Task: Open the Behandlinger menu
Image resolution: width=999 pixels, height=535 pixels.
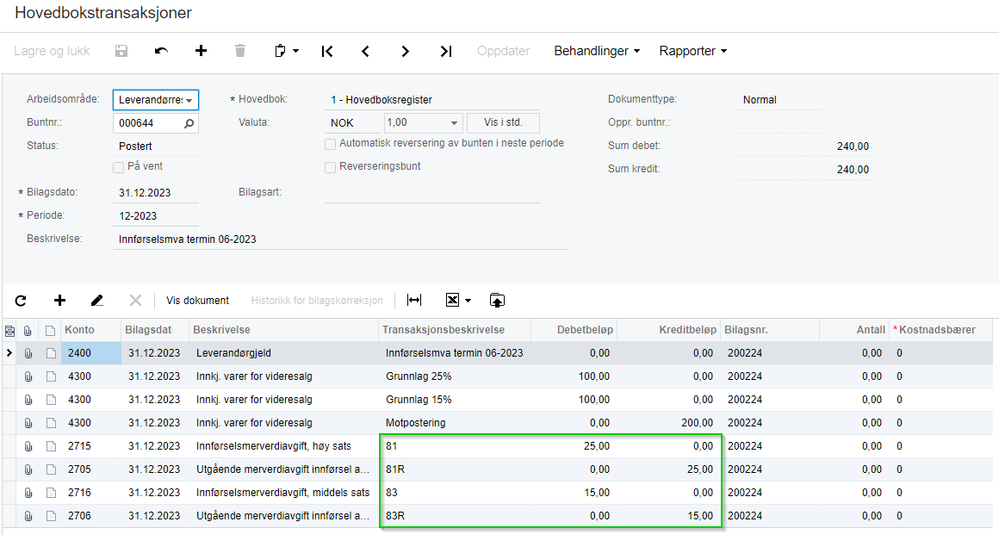Action: point(596,51)
